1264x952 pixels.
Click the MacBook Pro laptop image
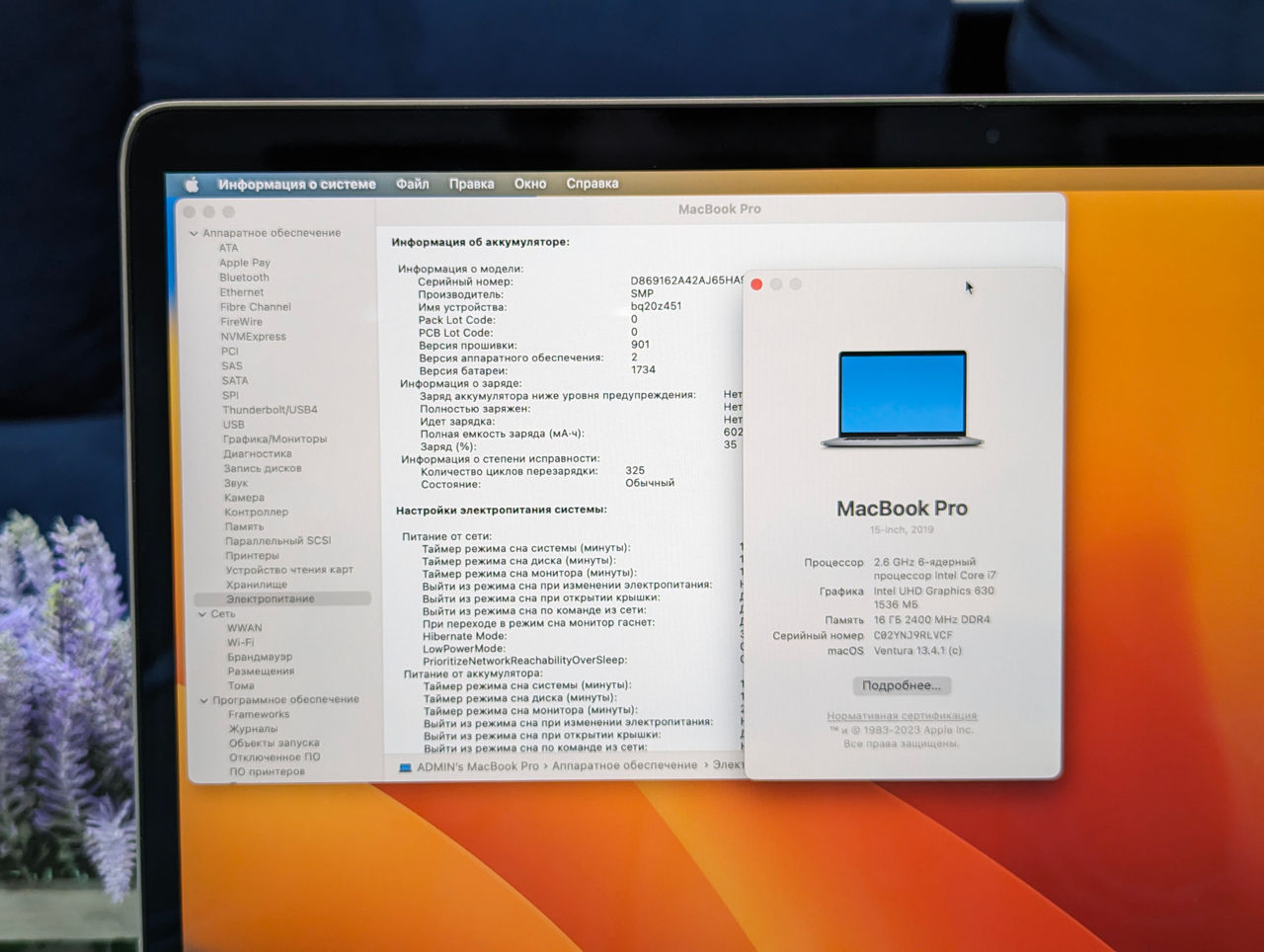(x=902, y=399)
